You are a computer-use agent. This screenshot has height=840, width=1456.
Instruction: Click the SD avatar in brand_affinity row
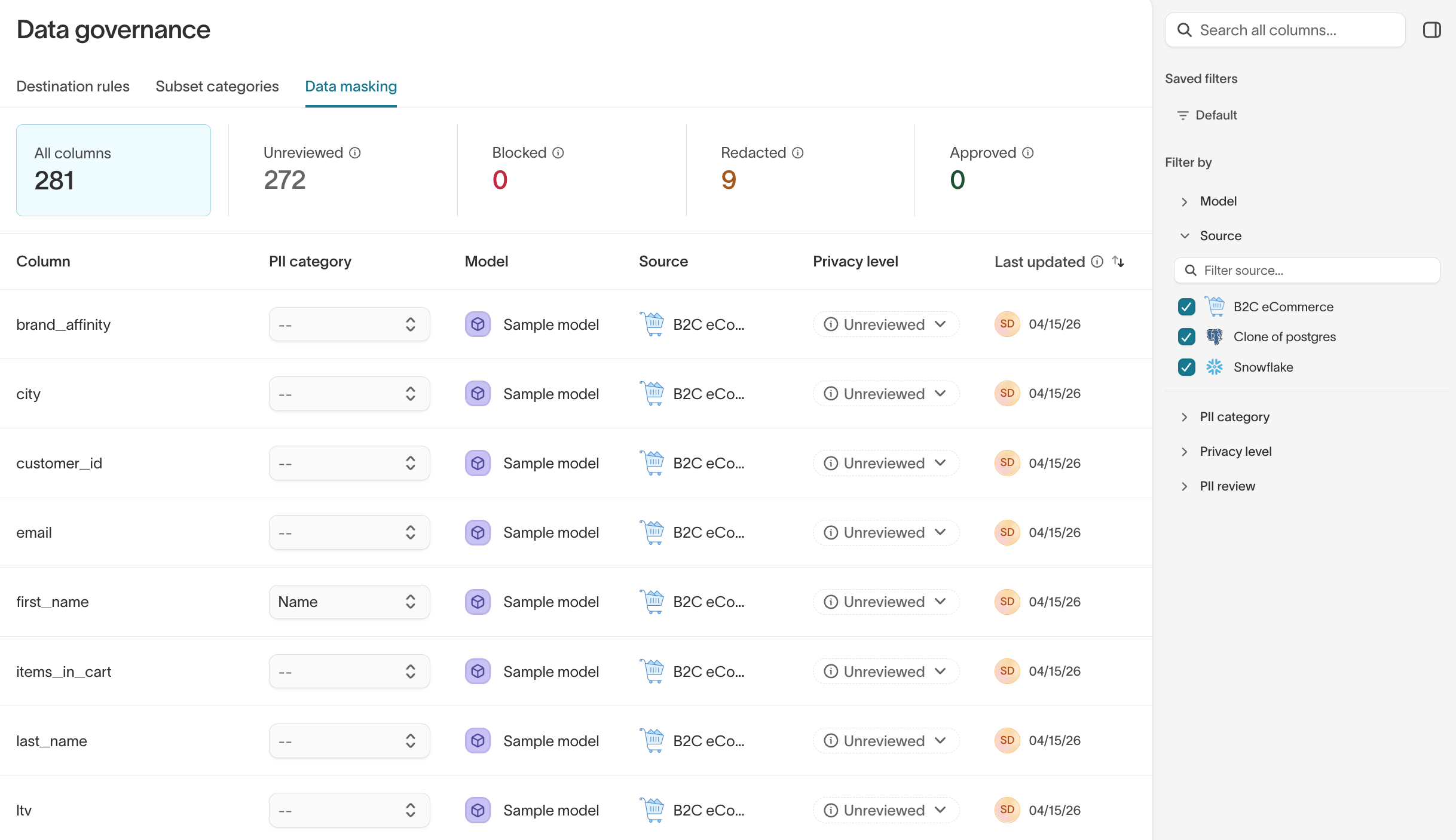coord(1007,324)
